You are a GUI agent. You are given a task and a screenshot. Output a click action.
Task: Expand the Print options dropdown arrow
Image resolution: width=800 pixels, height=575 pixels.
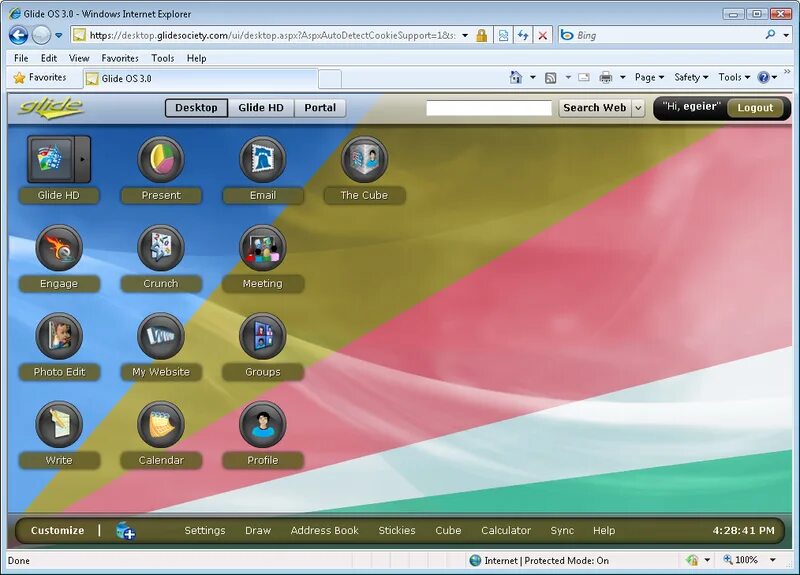622,78
